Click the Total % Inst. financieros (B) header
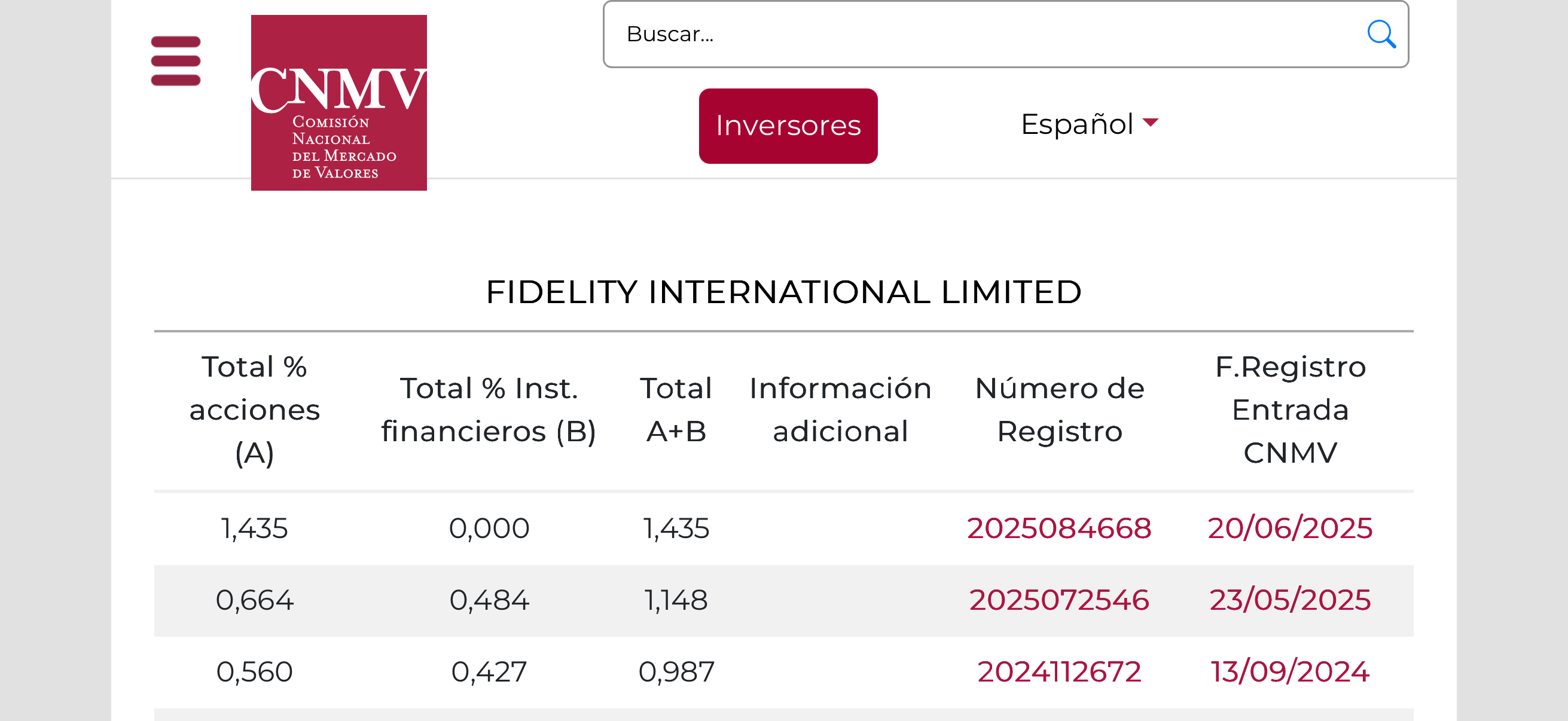Screen dimensions: 1568x721 [489, 410]
